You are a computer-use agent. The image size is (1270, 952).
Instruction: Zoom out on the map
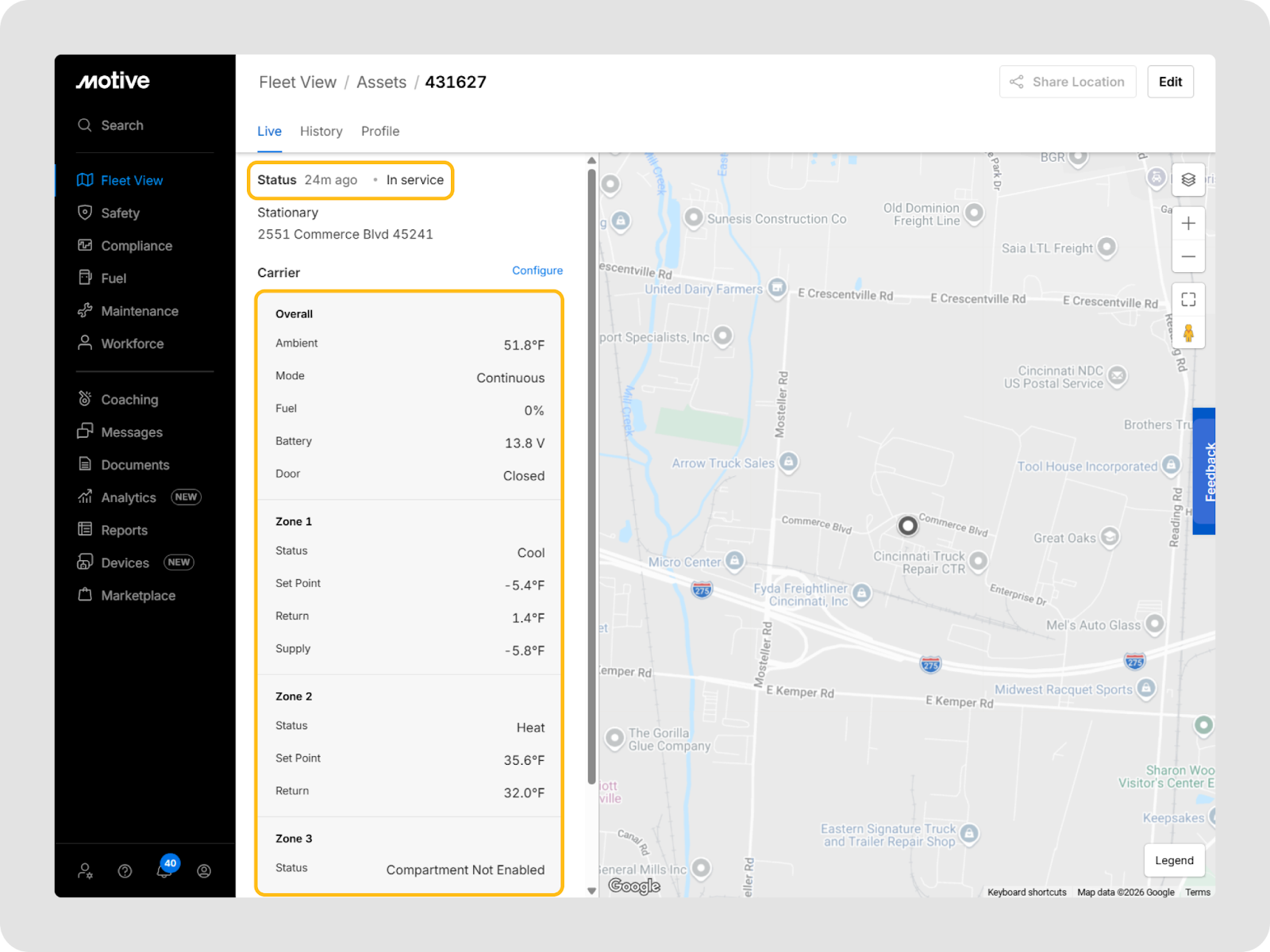tap(1187, 256)
